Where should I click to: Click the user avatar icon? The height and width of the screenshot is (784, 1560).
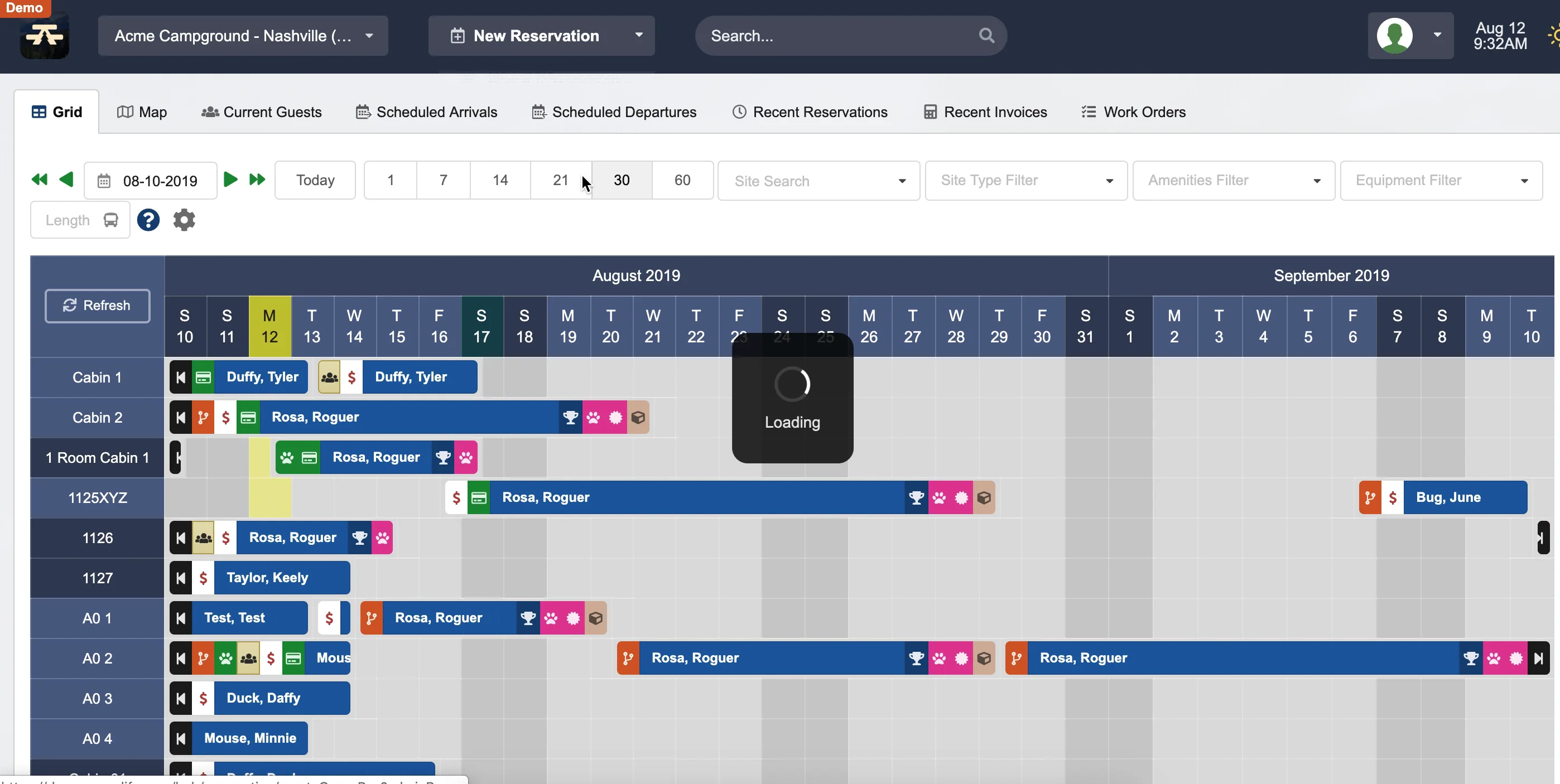point(1395,35)
